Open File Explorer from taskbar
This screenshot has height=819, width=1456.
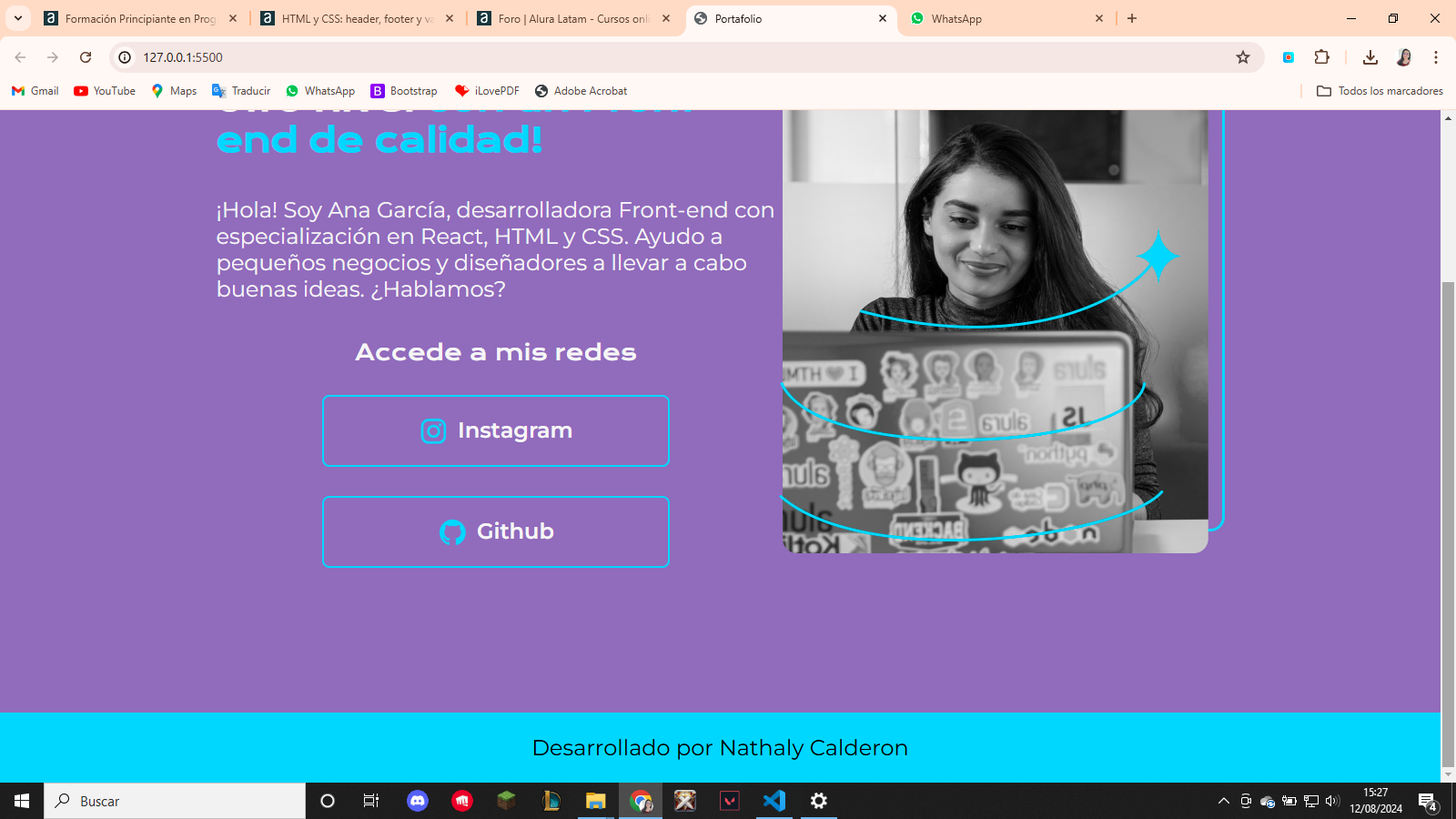pos(596,801)
